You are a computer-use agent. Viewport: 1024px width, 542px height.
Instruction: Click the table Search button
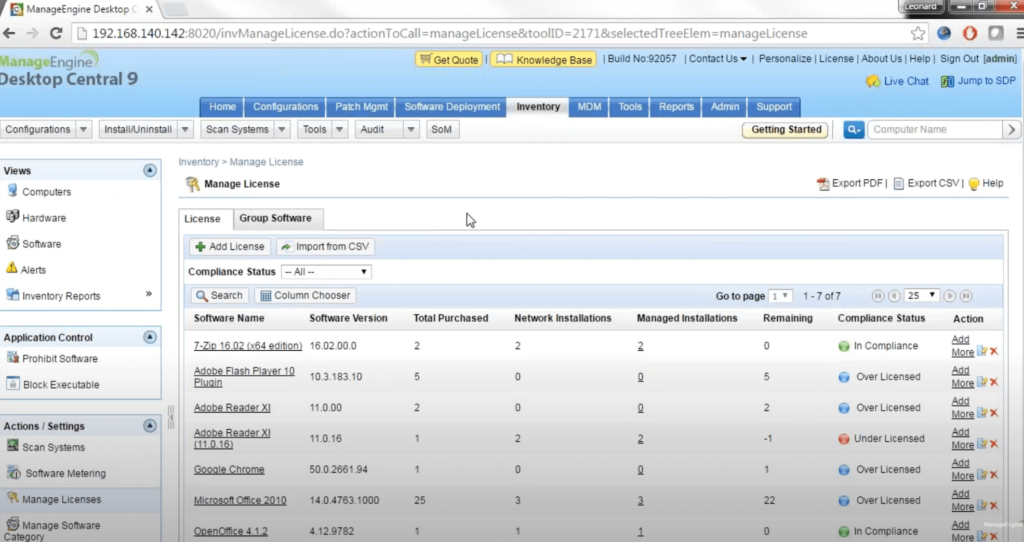219,296
